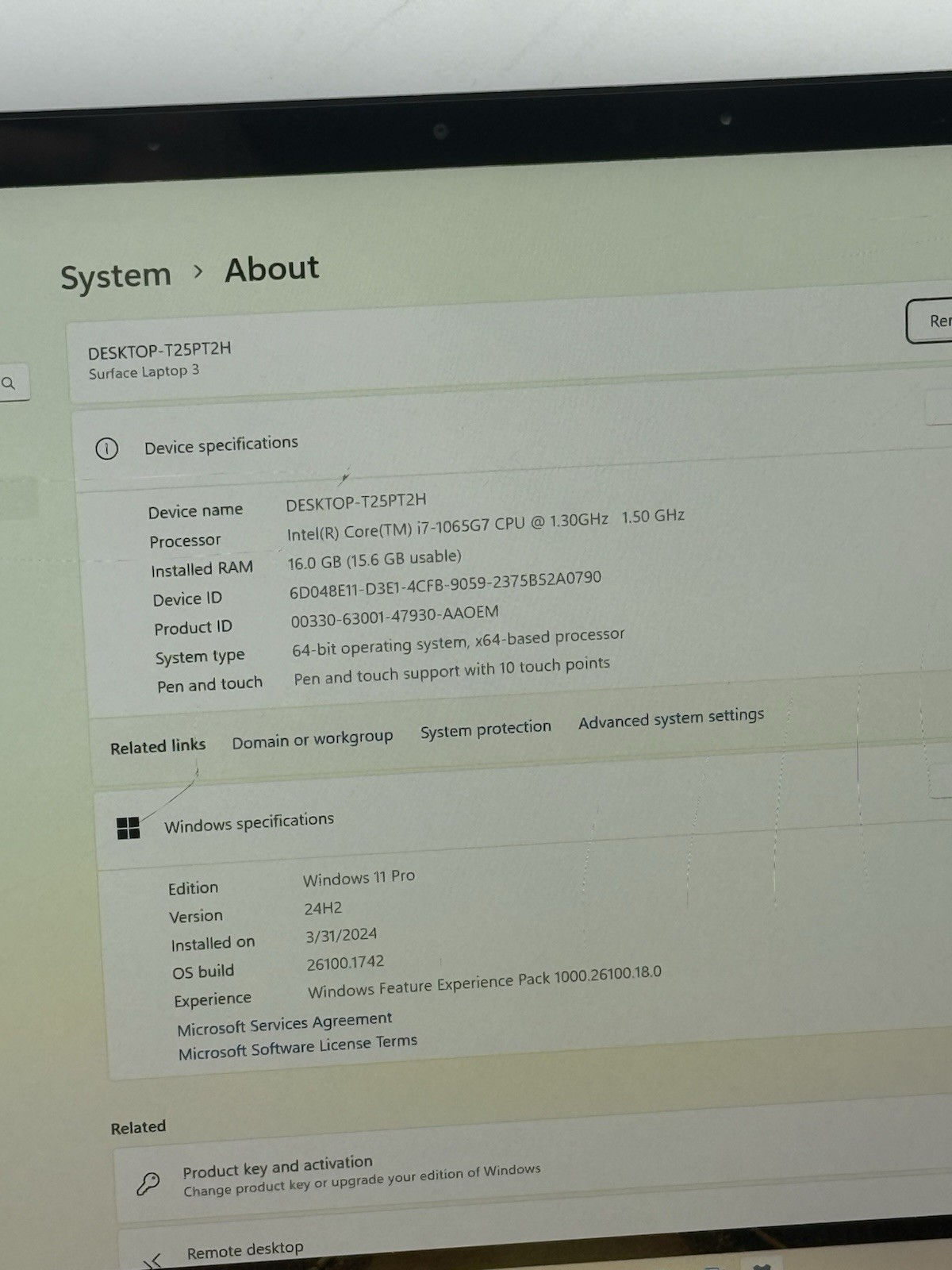Select the installed on date 3/31/2024
Image resolution: width=952 pixels, height=1270 pixels.
[341, 936]
